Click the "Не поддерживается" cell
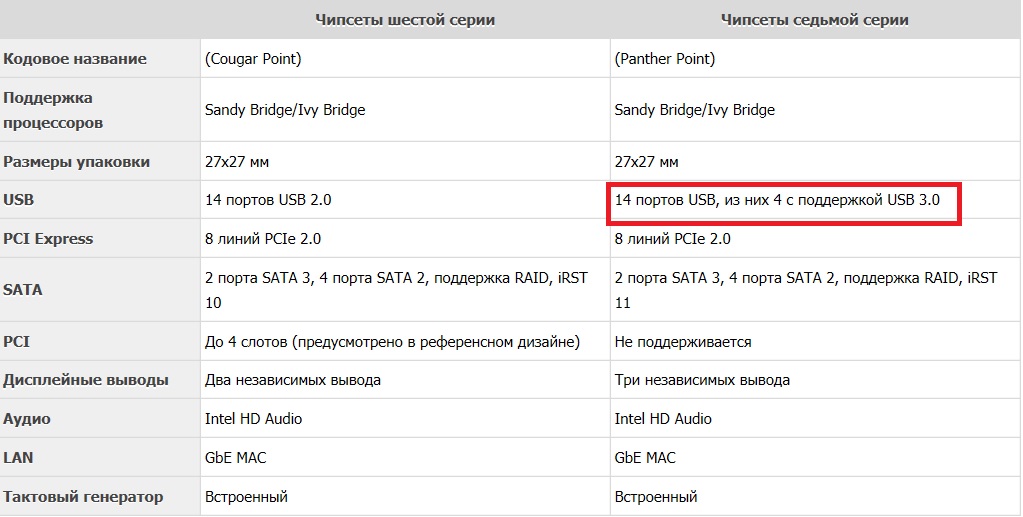This screenshot has height=517, width=1023. point(683,342)
